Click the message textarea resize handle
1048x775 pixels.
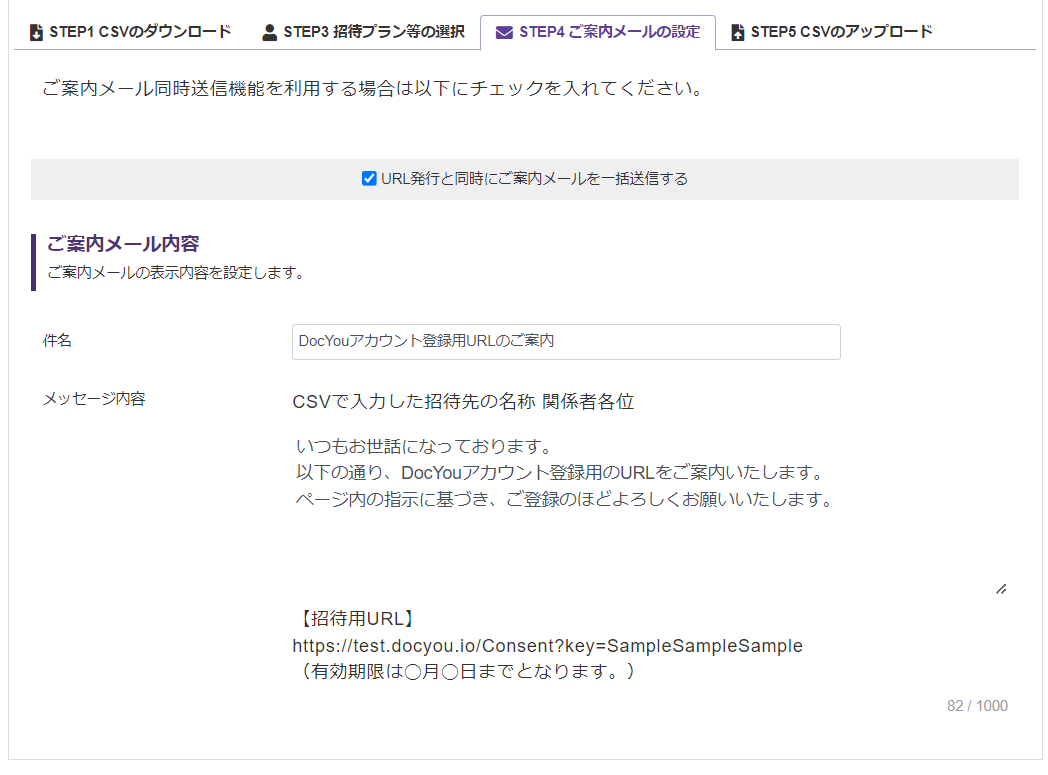[1001, 589]
